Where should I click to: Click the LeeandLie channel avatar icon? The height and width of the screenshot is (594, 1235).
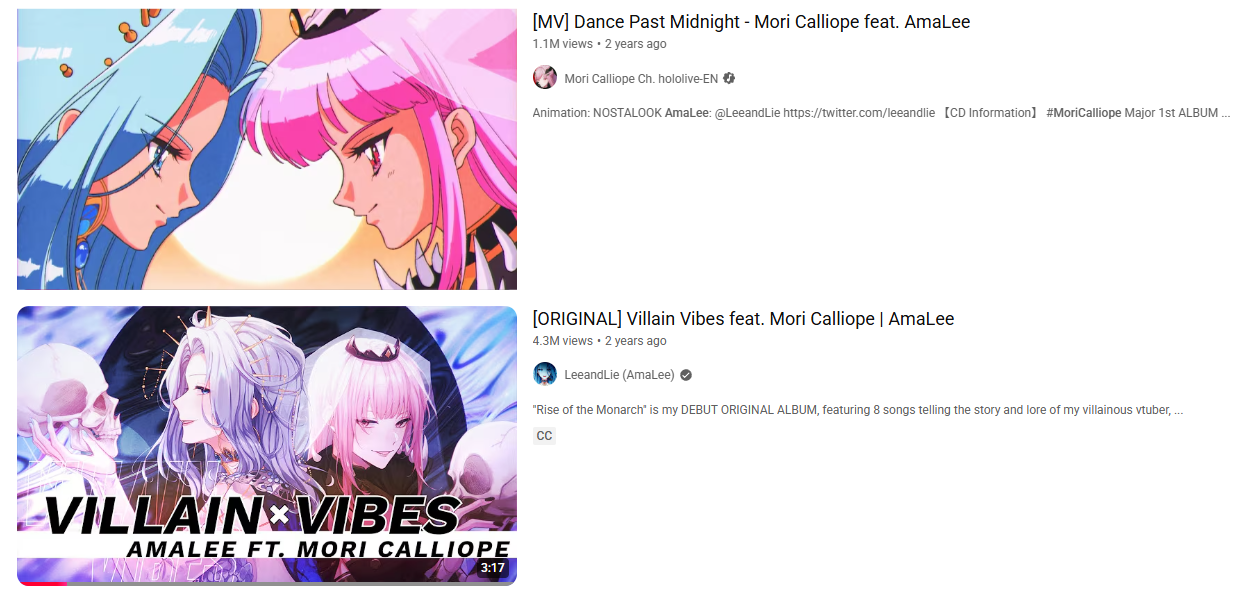coord(545,375)
